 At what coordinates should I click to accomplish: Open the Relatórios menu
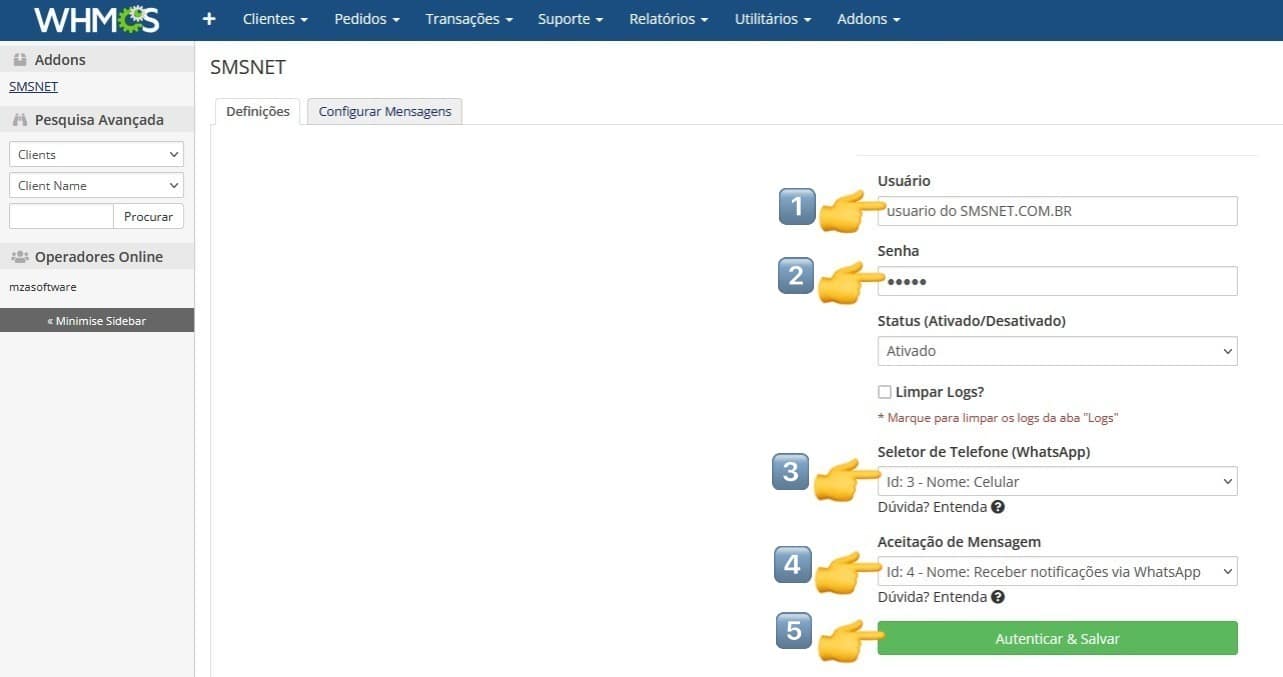click(668, 19)
